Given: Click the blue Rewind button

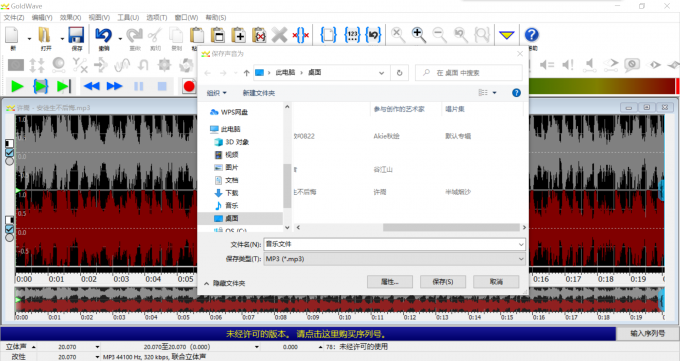Looking at the screenshot, I should 92,86.
